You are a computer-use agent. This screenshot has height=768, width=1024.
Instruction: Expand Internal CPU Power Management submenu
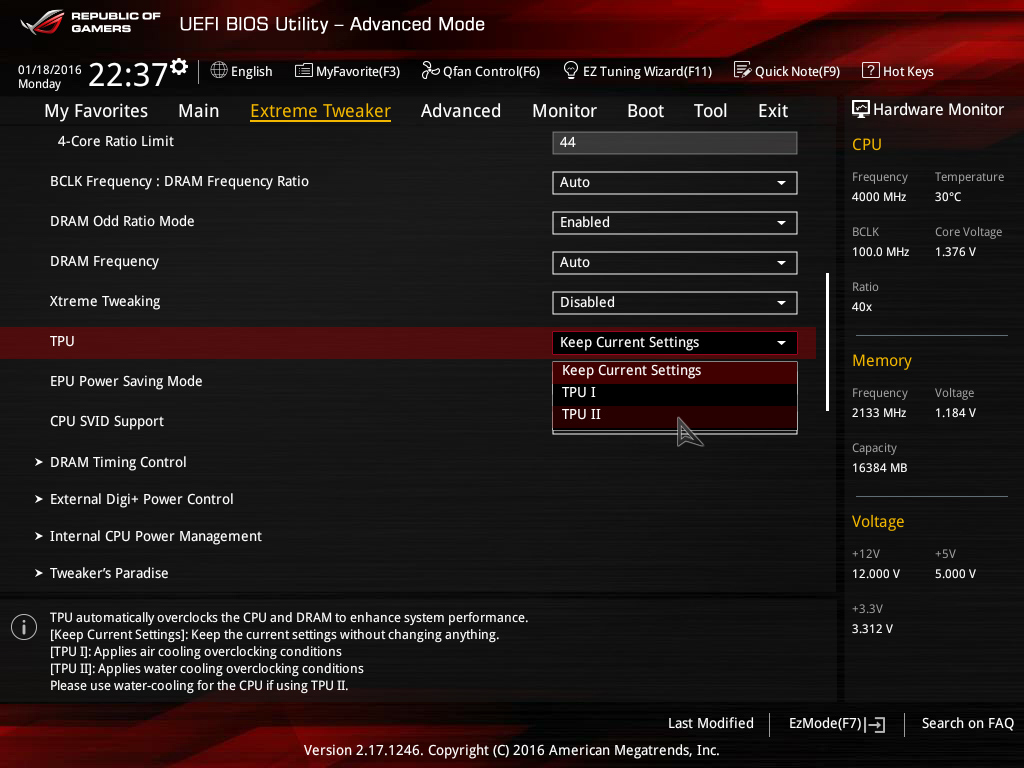(x=148, y=536)
